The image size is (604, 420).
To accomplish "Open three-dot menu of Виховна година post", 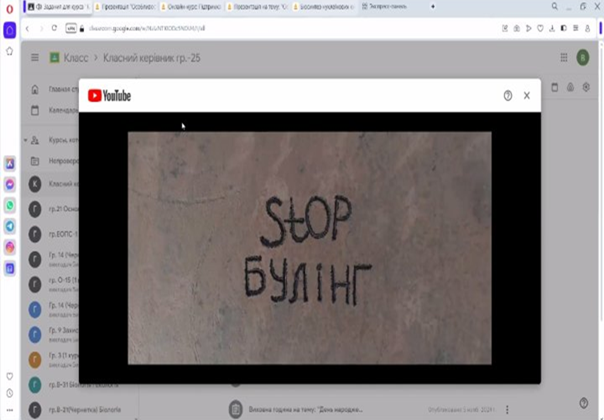I will coord(507,409).
